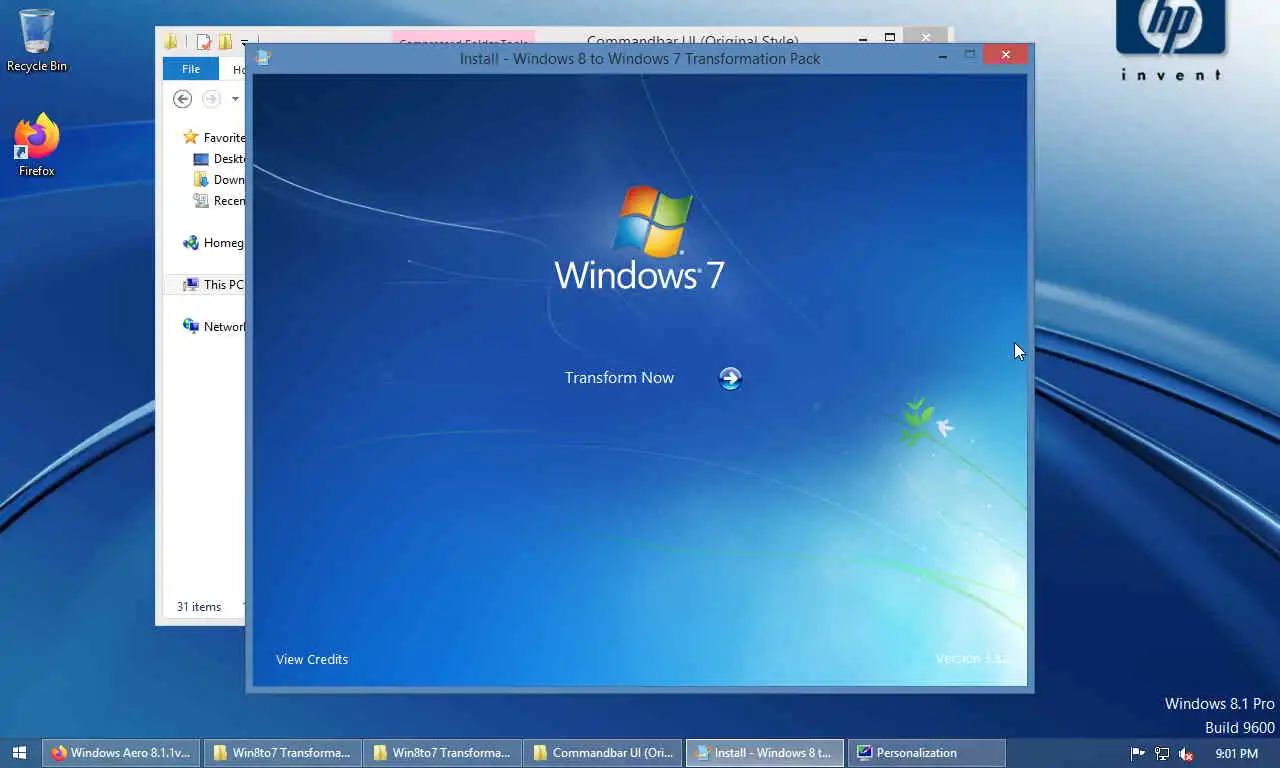Click Explorer window folder system icon
1280x768 pixels.
tap(172, 42)
